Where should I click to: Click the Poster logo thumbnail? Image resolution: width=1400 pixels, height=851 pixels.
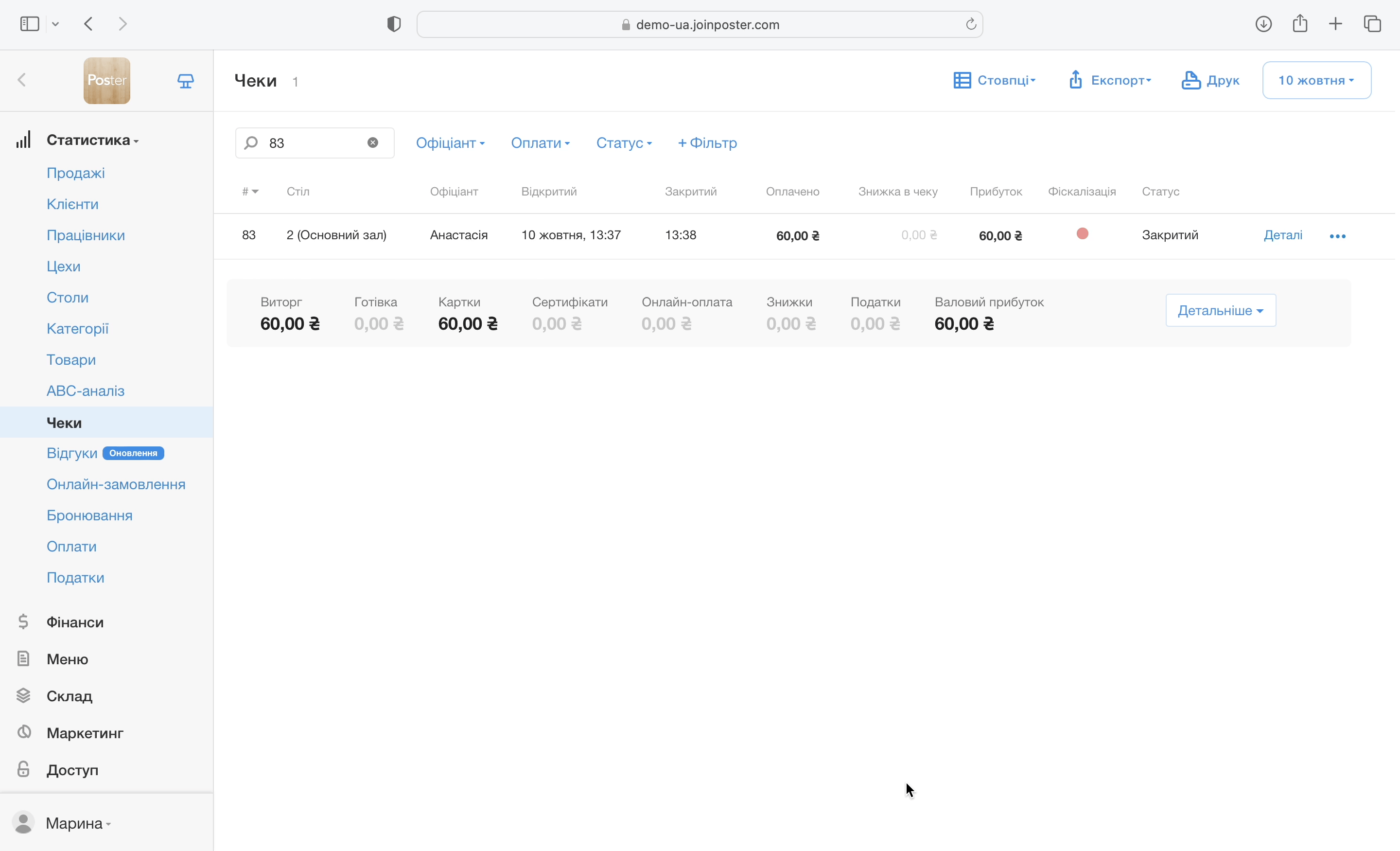[x=107, y=81]
